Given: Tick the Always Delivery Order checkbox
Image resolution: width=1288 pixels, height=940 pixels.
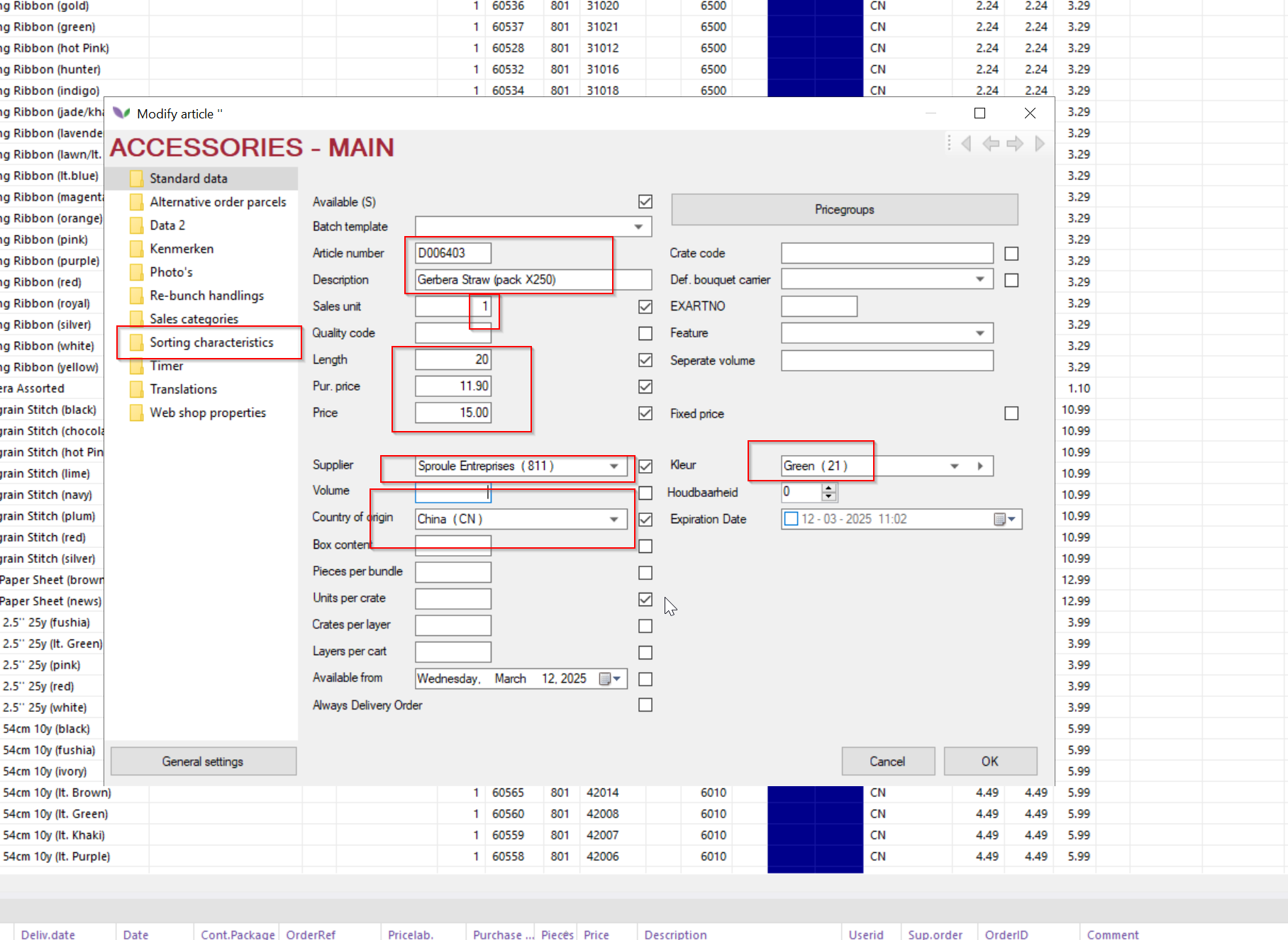Looking at the screenshot, I should pos(645,705).
